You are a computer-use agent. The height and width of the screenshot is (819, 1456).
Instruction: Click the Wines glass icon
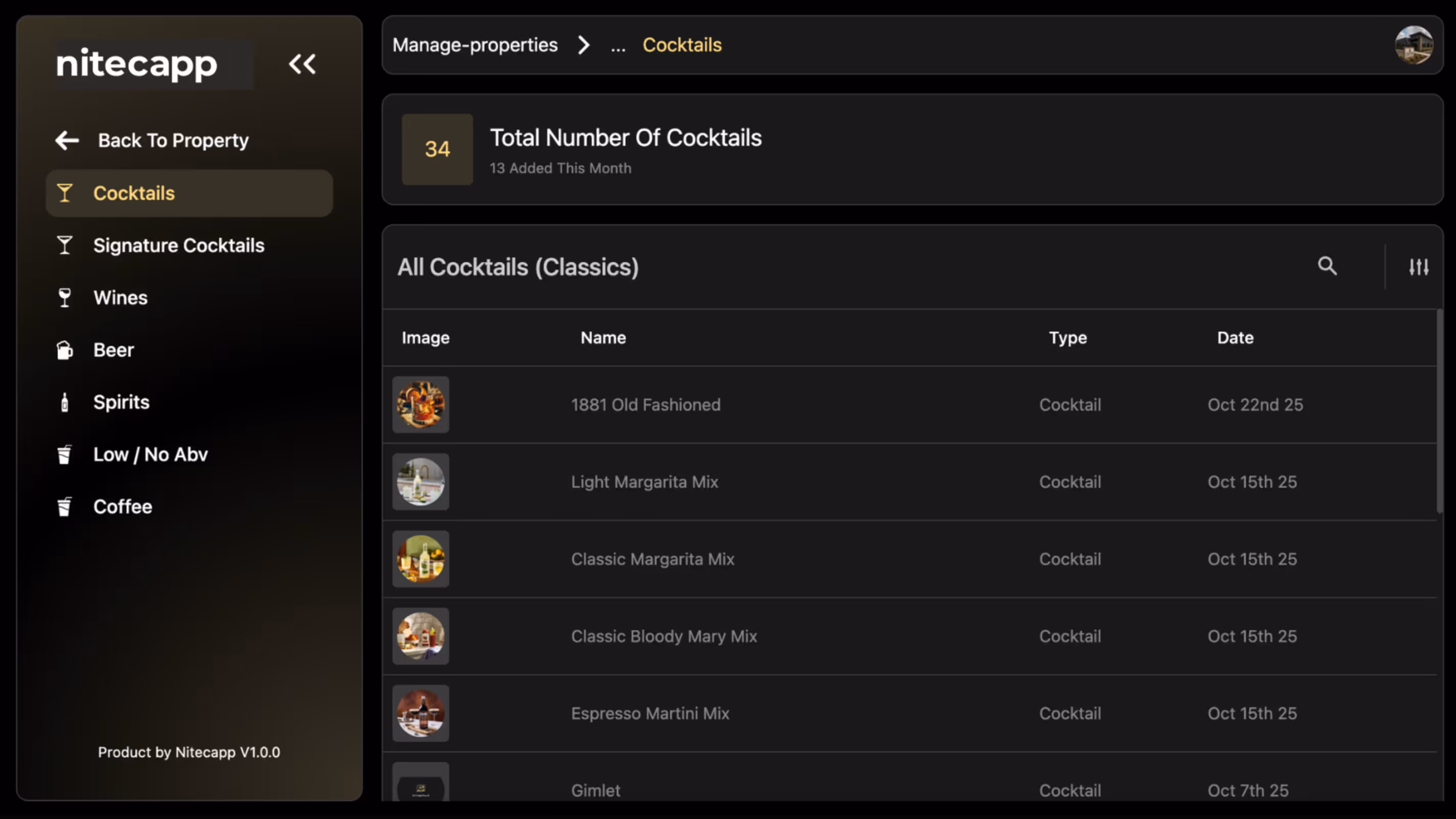(x=64, y=298)
